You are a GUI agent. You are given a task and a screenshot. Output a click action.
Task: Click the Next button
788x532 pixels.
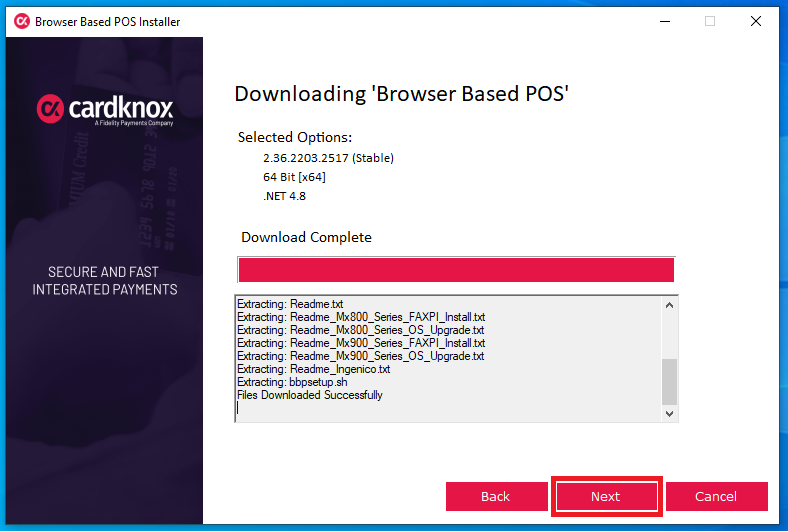pos(606,496)
